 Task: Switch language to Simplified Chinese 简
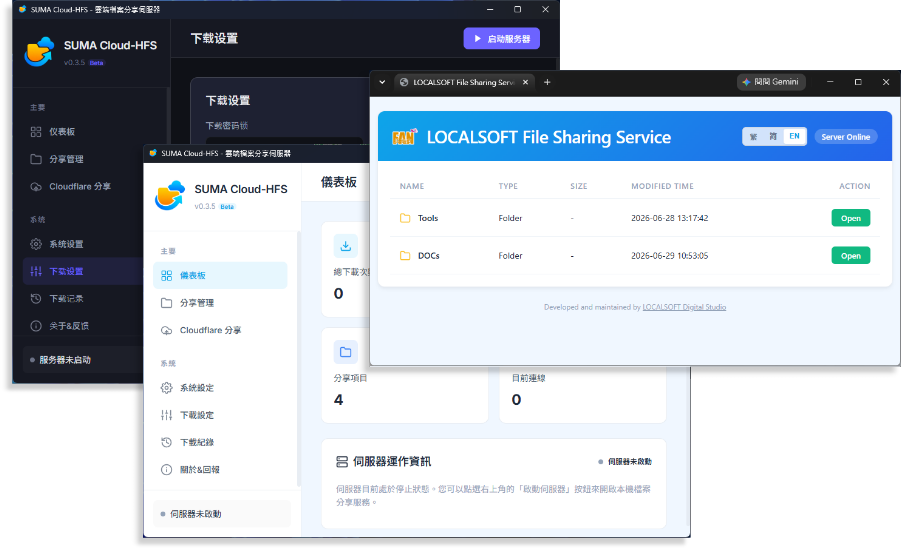(773, 136)
